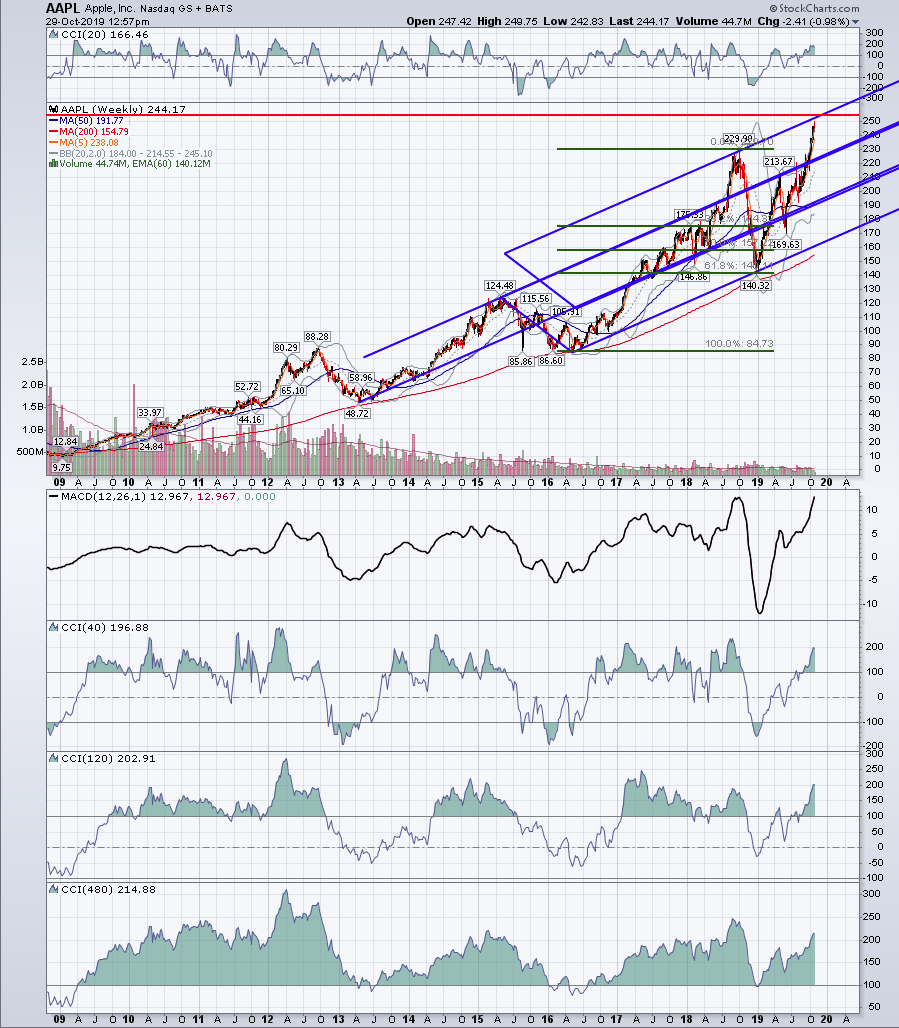This screenshot has height=1028, width=899.
Task: Click the CCI(40) area chart icon
Action: pyautogui.click(x=53, y=627)
